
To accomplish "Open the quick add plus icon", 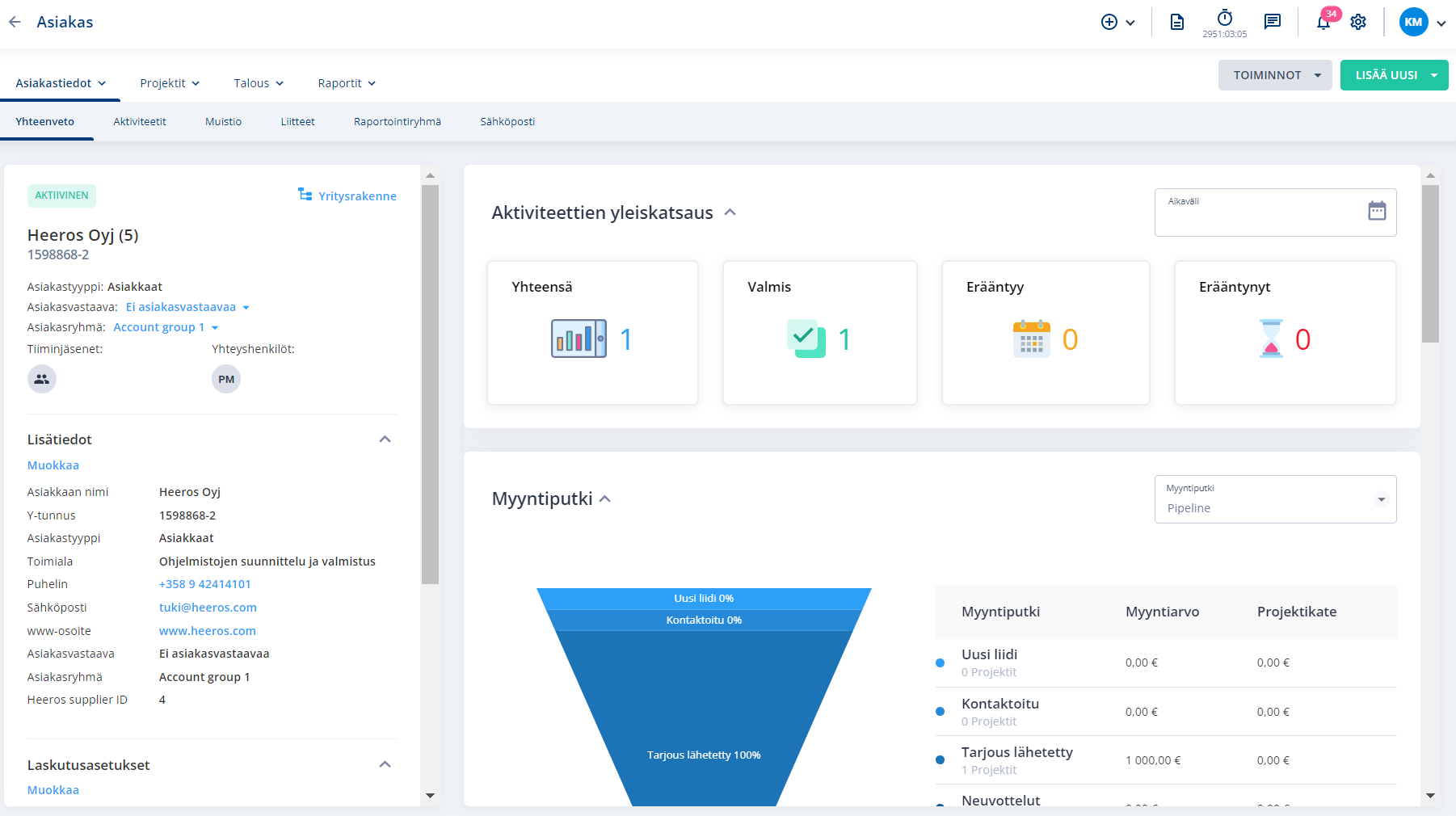I will coord(1109,23).
